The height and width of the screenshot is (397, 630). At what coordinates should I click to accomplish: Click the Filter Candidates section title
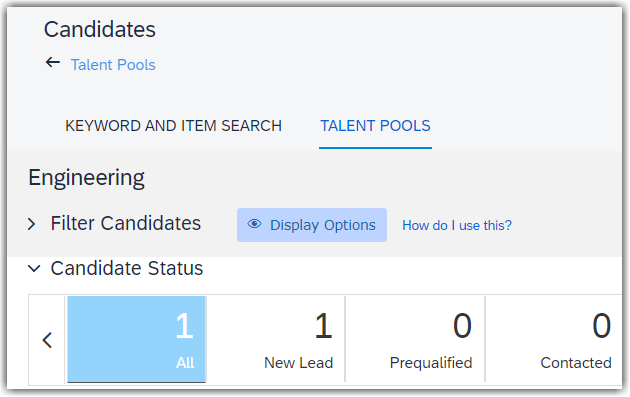[125, 223]
